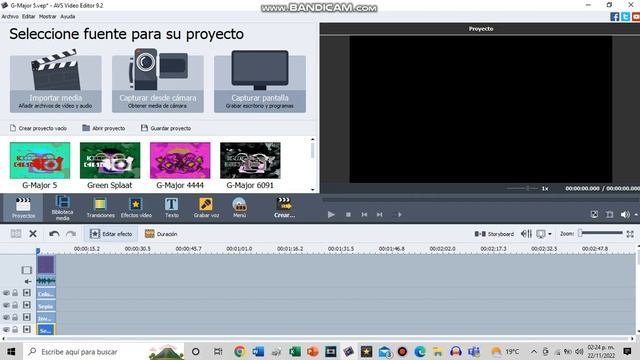Open the Editar menu
This screenshot has width=640, height=360.
tap(29, 17)
